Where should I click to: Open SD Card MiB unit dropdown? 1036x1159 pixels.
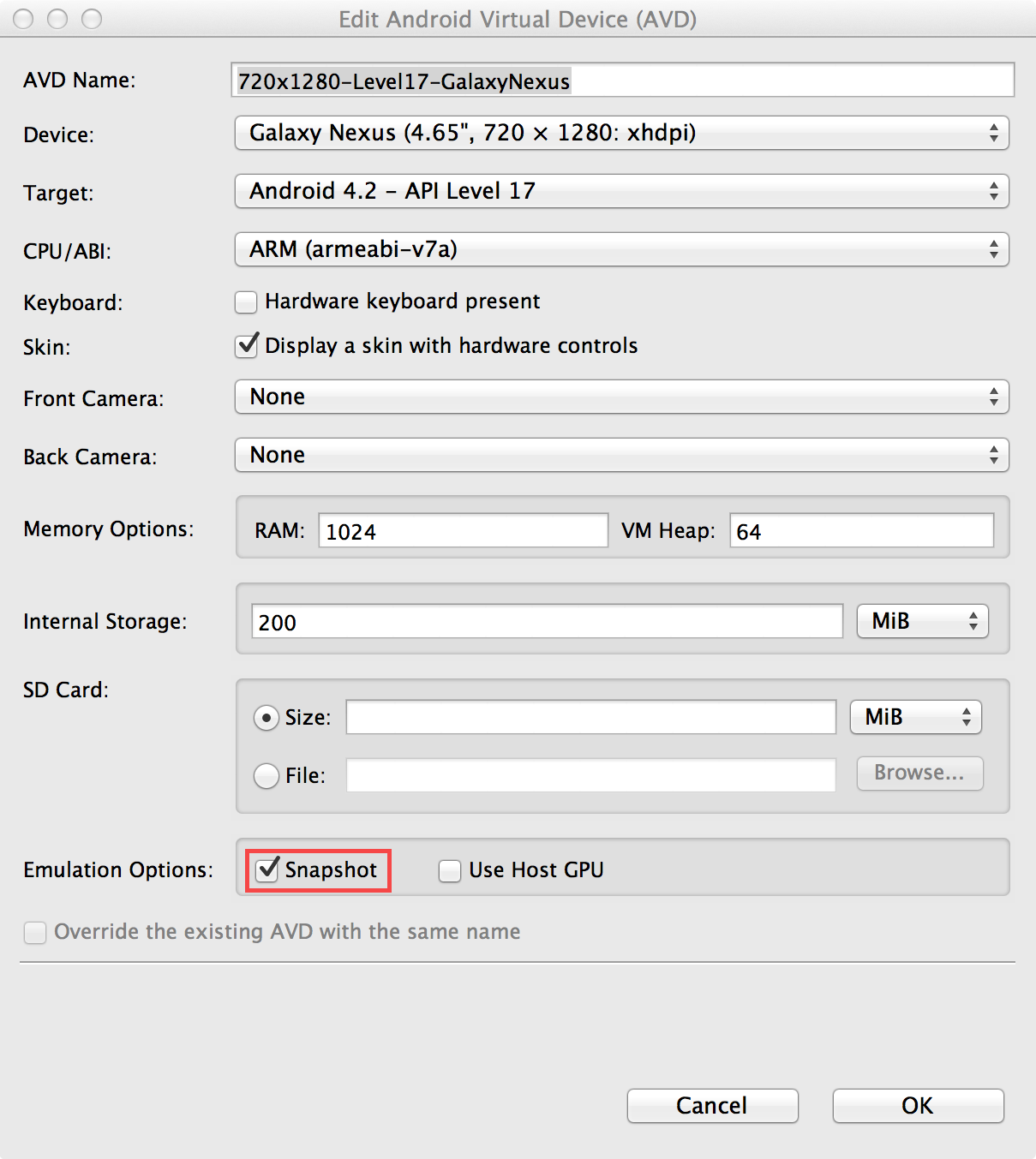tap(916, 717)
